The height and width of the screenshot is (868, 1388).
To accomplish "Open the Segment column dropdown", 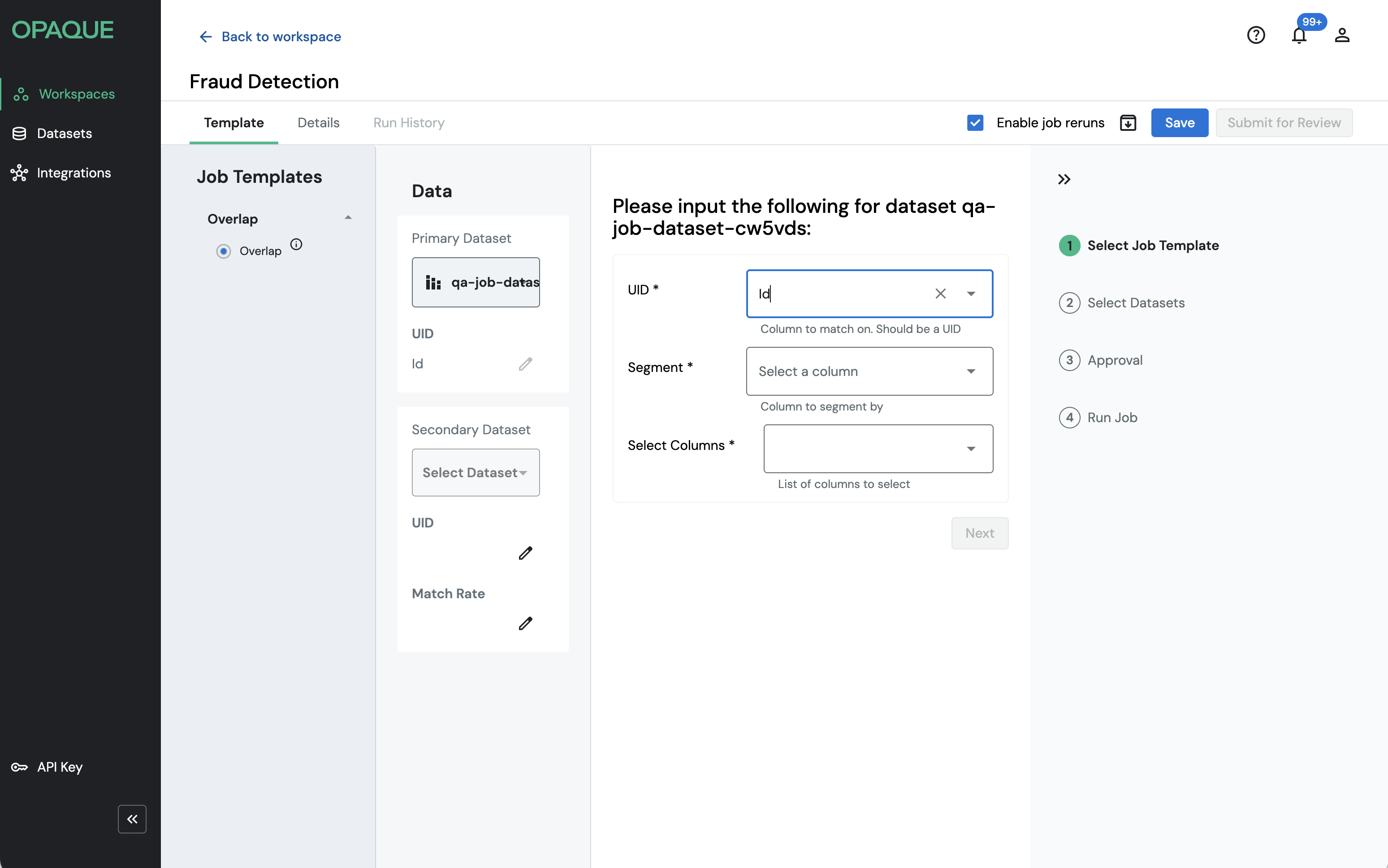I will point(869,371).
